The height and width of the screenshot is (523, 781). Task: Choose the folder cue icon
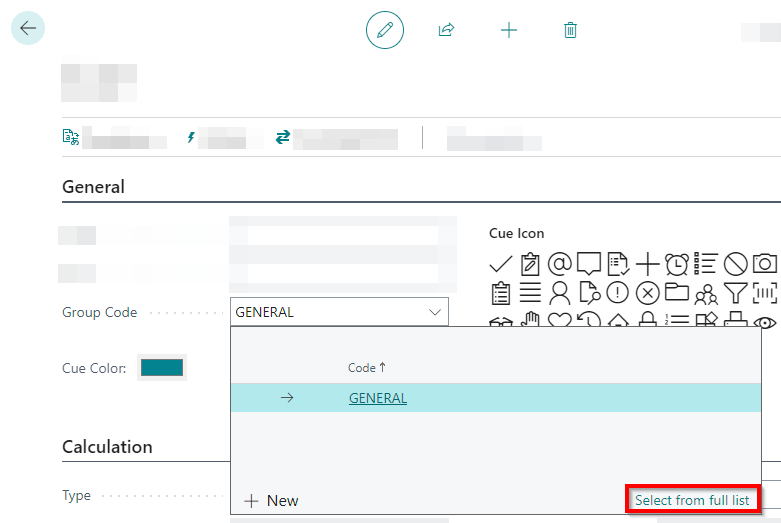(x=677, y=293)
